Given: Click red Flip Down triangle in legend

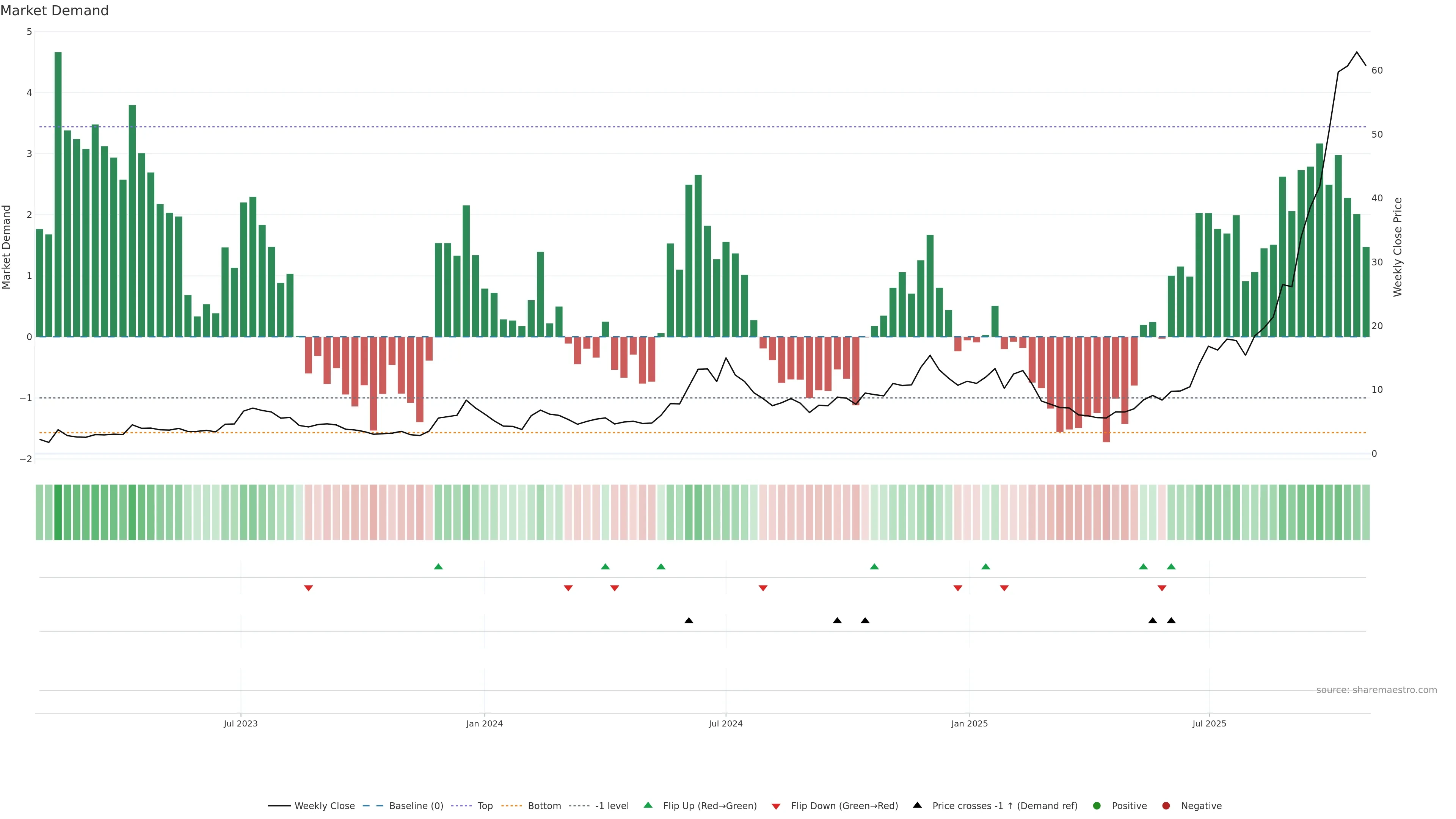Looking at the screenshot, I should 776,806.
